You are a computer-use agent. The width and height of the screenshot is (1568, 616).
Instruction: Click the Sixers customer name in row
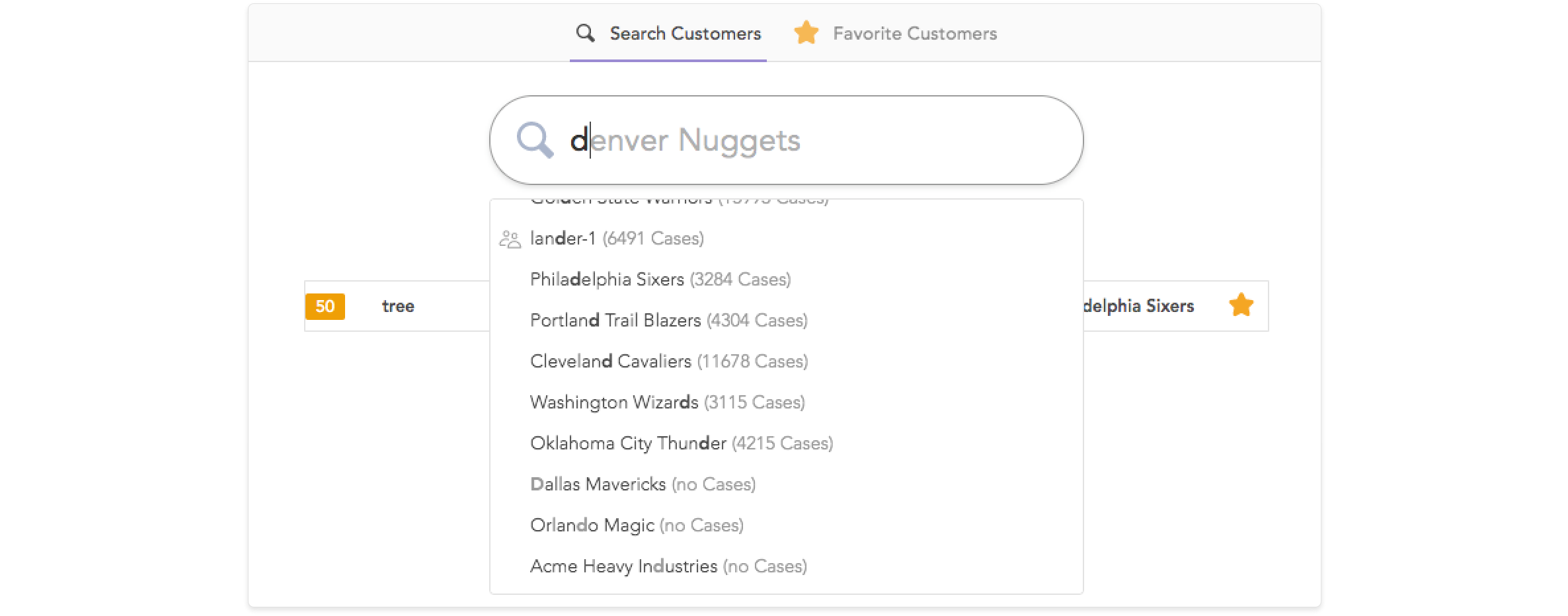click(x=1138, y=306)
